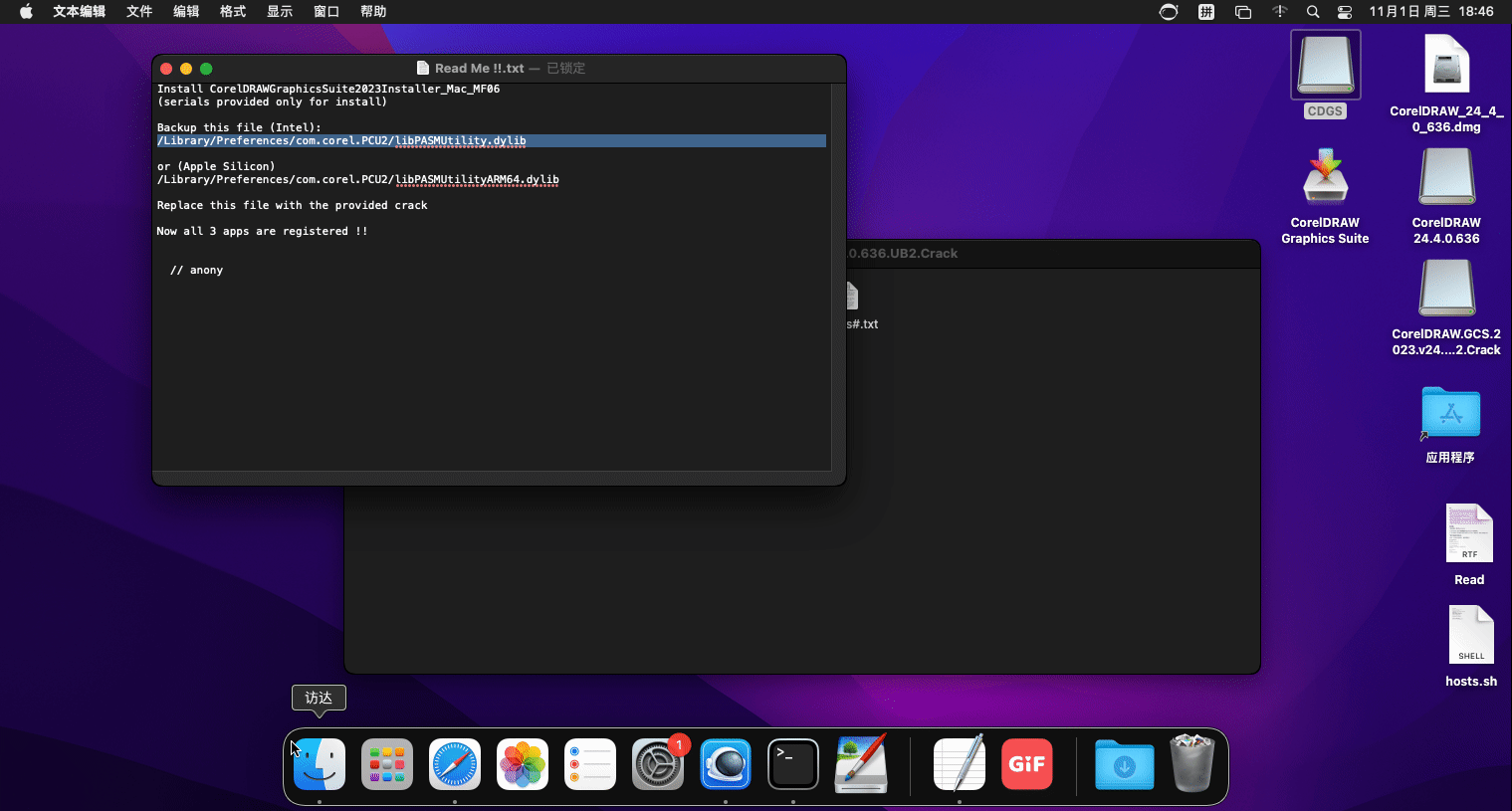
Task: Click the 拼 input method icon
Action: 1206,12
